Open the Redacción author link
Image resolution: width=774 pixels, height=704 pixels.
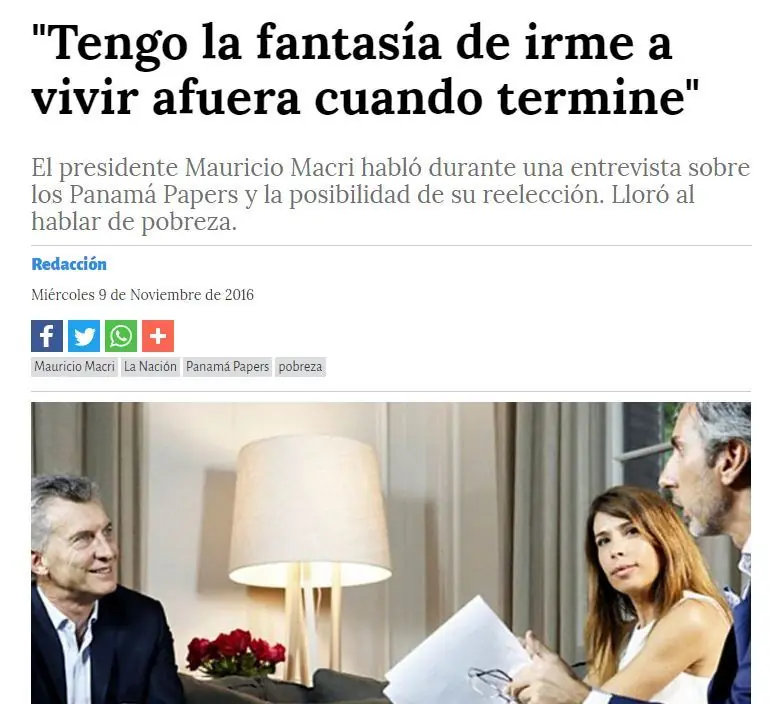tap(69, 264)
